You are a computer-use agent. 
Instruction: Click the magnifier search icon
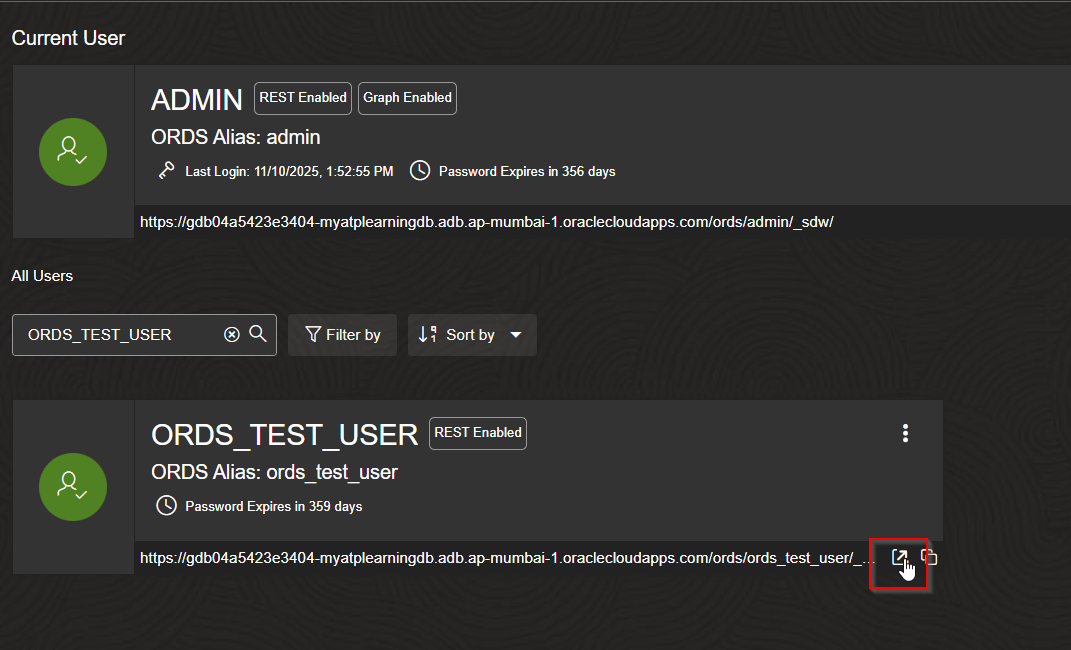257,334
